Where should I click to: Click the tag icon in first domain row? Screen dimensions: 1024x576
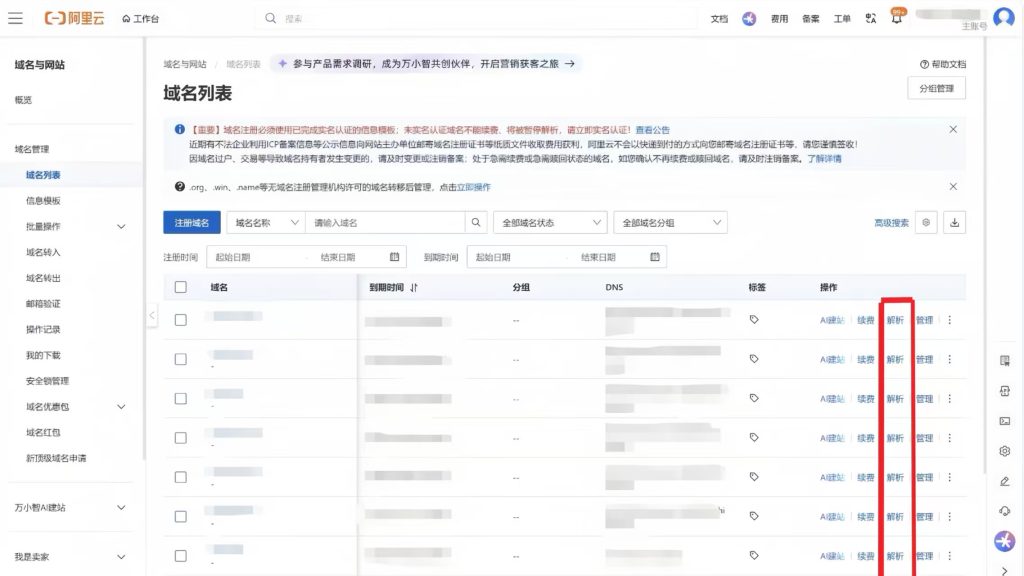(x=754, y=320)
